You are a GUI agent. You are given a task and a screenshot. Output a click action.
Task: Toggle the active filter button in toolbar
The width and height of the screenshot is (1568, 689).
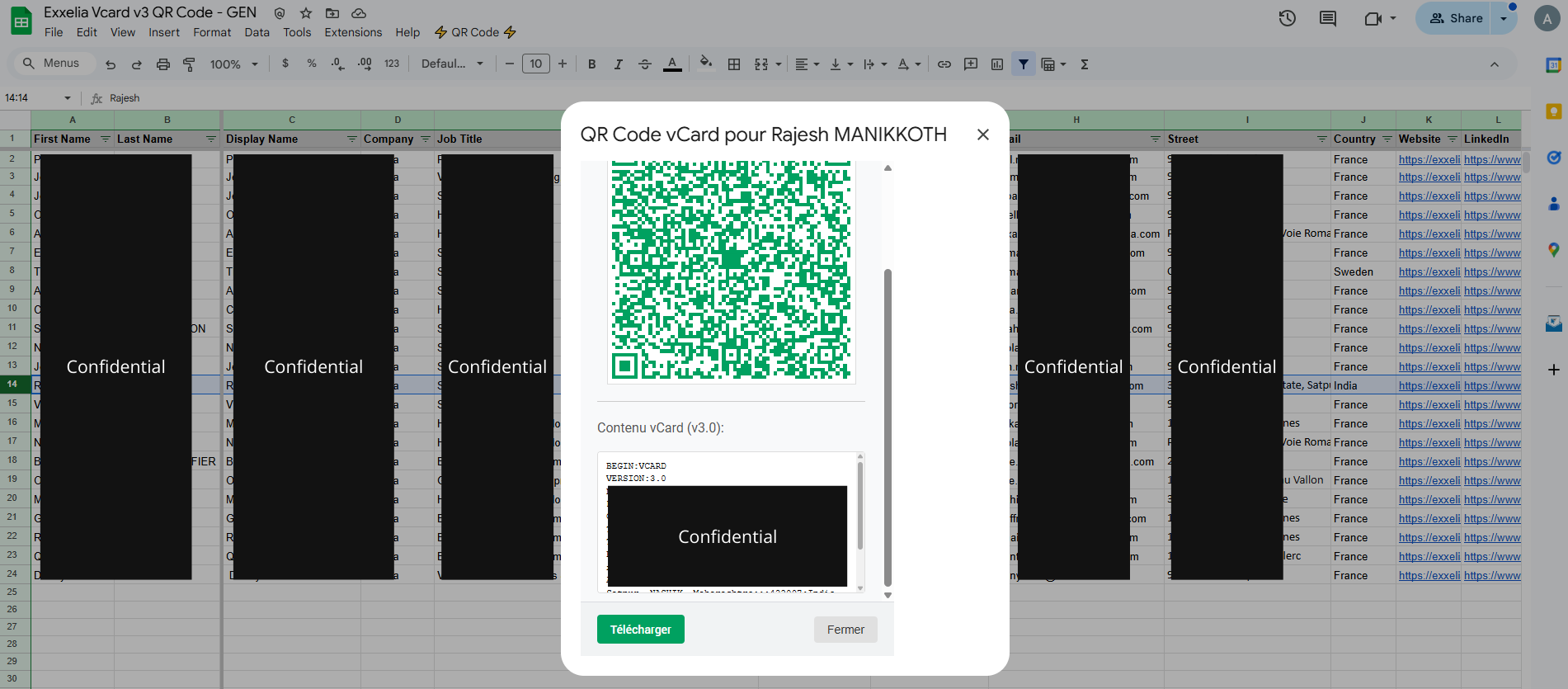coord(1024,64)
